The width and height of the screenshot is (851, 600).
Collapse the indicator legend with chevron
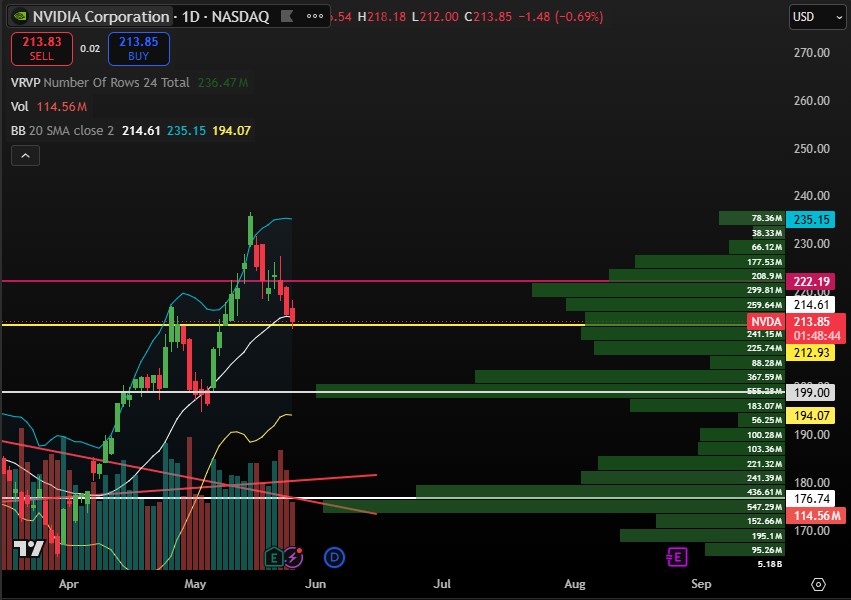coord(25,156)
